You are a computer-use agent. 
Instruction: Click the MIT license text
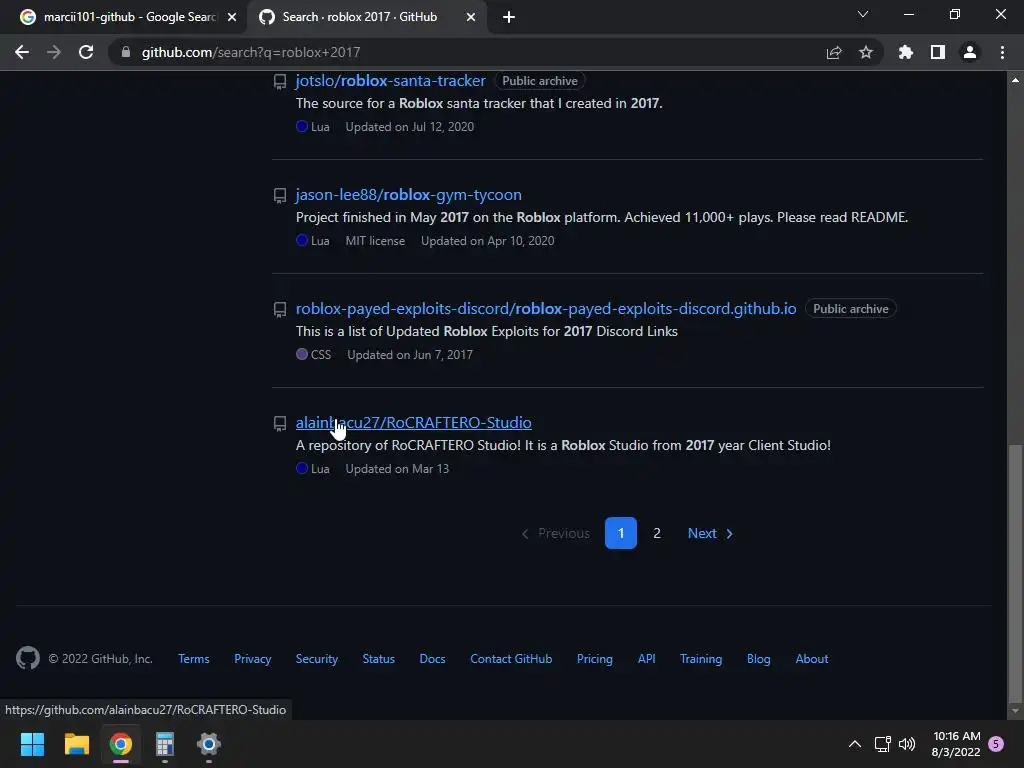point(375,241)
